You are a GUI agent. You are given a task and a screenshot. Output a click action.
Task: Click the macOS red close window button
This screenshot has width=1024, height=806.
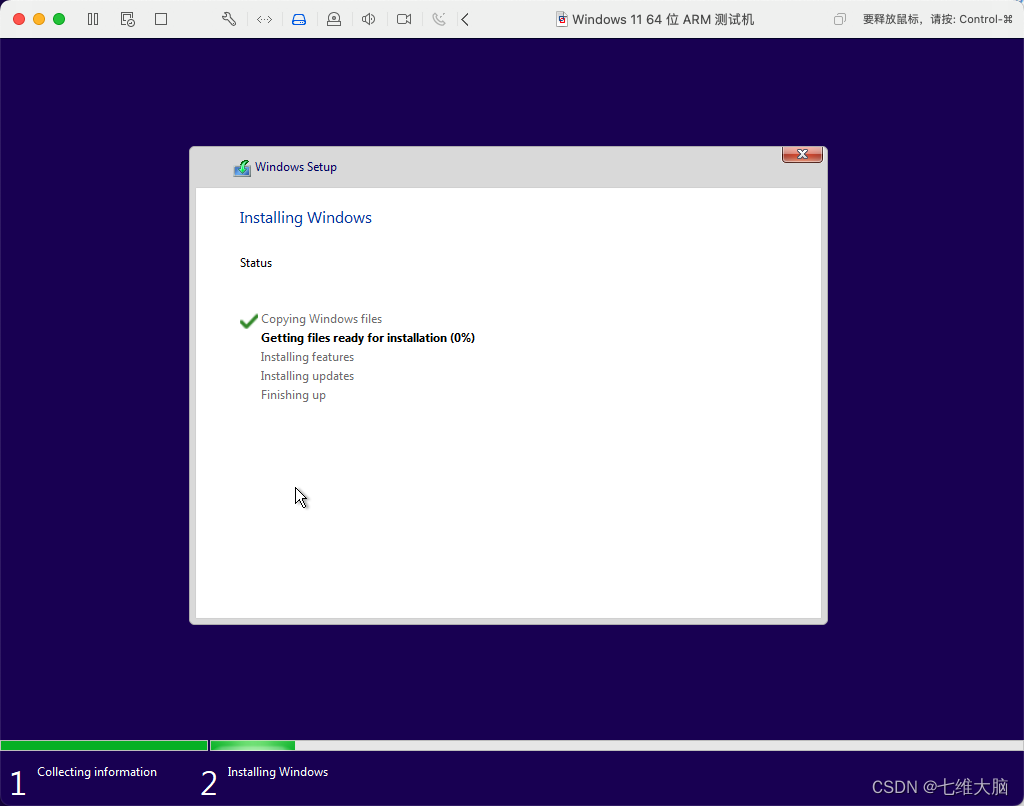pos(19,19)
